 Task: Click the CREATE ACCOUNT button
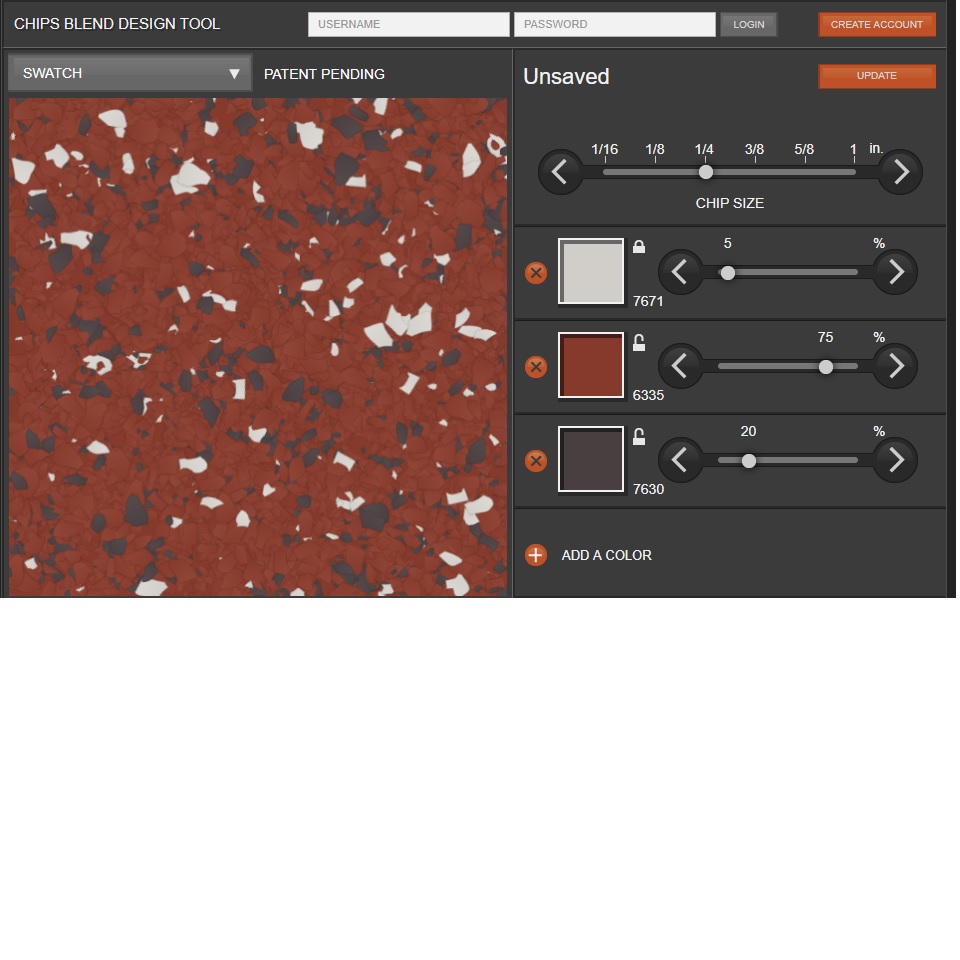pyautogui.click(x=877, y=24)
